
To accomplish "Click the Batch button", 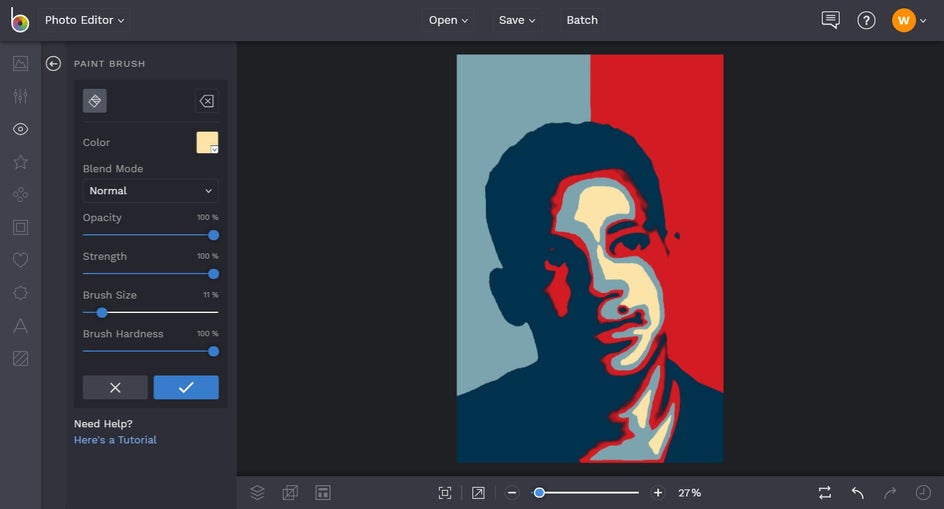I will click(582, 20).
